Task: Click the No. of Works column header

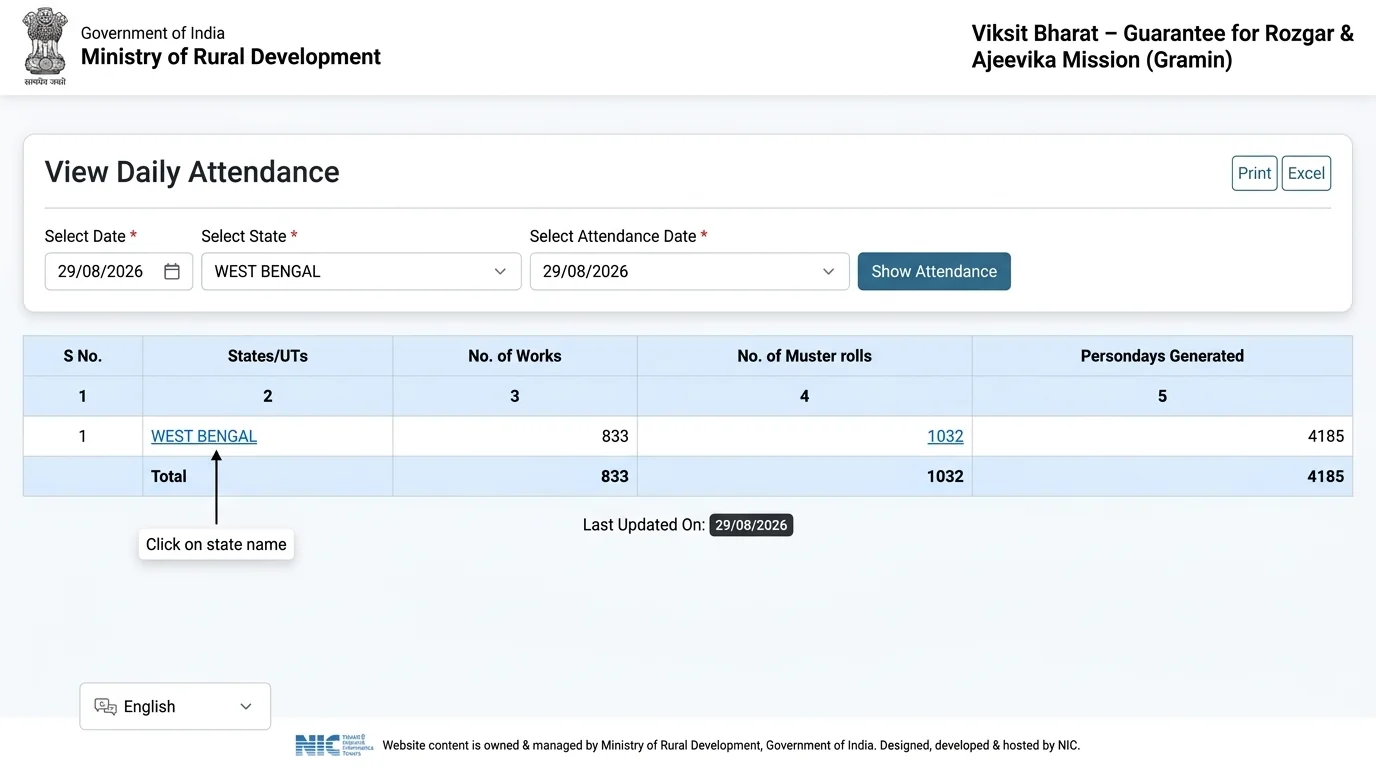Action: (515, 356)
